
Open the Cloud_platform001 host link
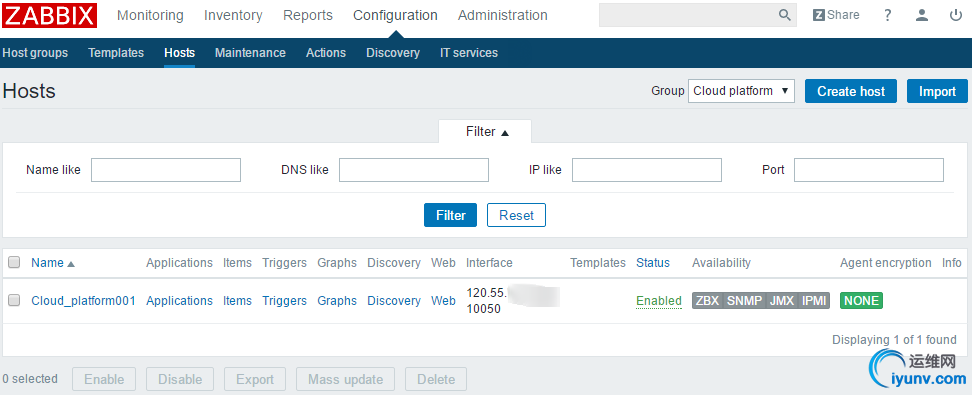pos(83,301)
